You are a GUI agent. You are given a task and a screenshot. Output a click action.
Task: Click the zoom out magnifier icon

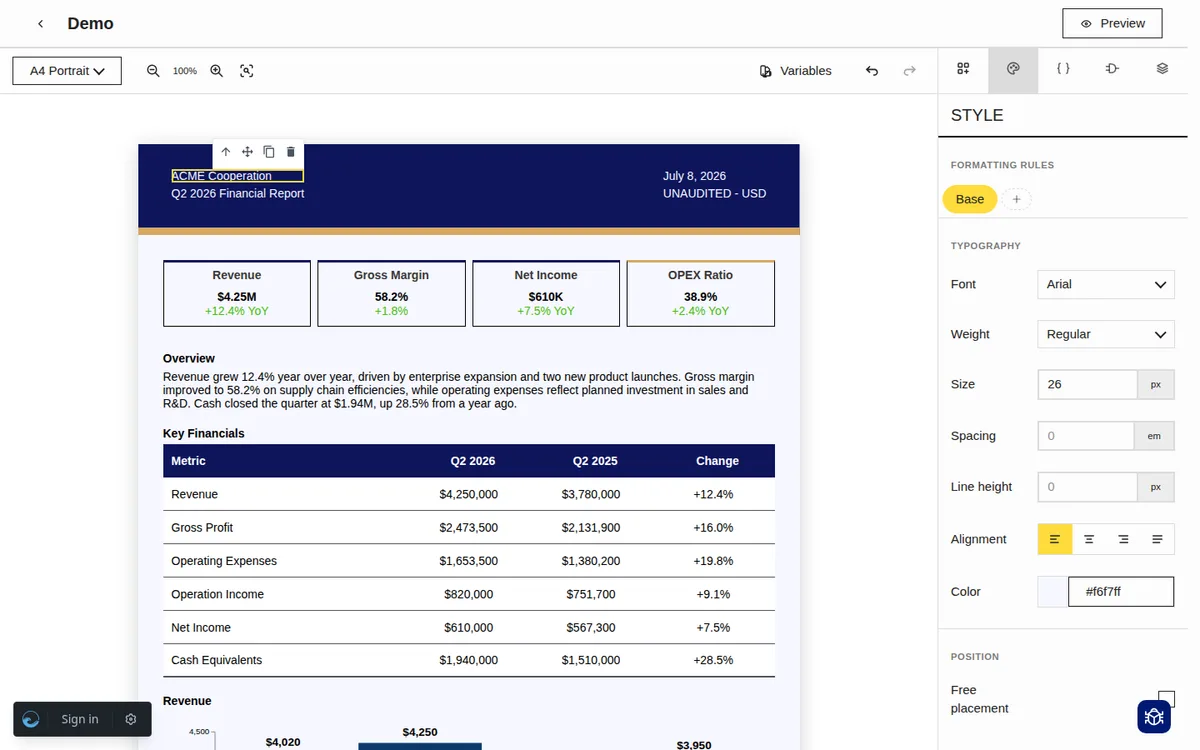(x=153, y=71)
